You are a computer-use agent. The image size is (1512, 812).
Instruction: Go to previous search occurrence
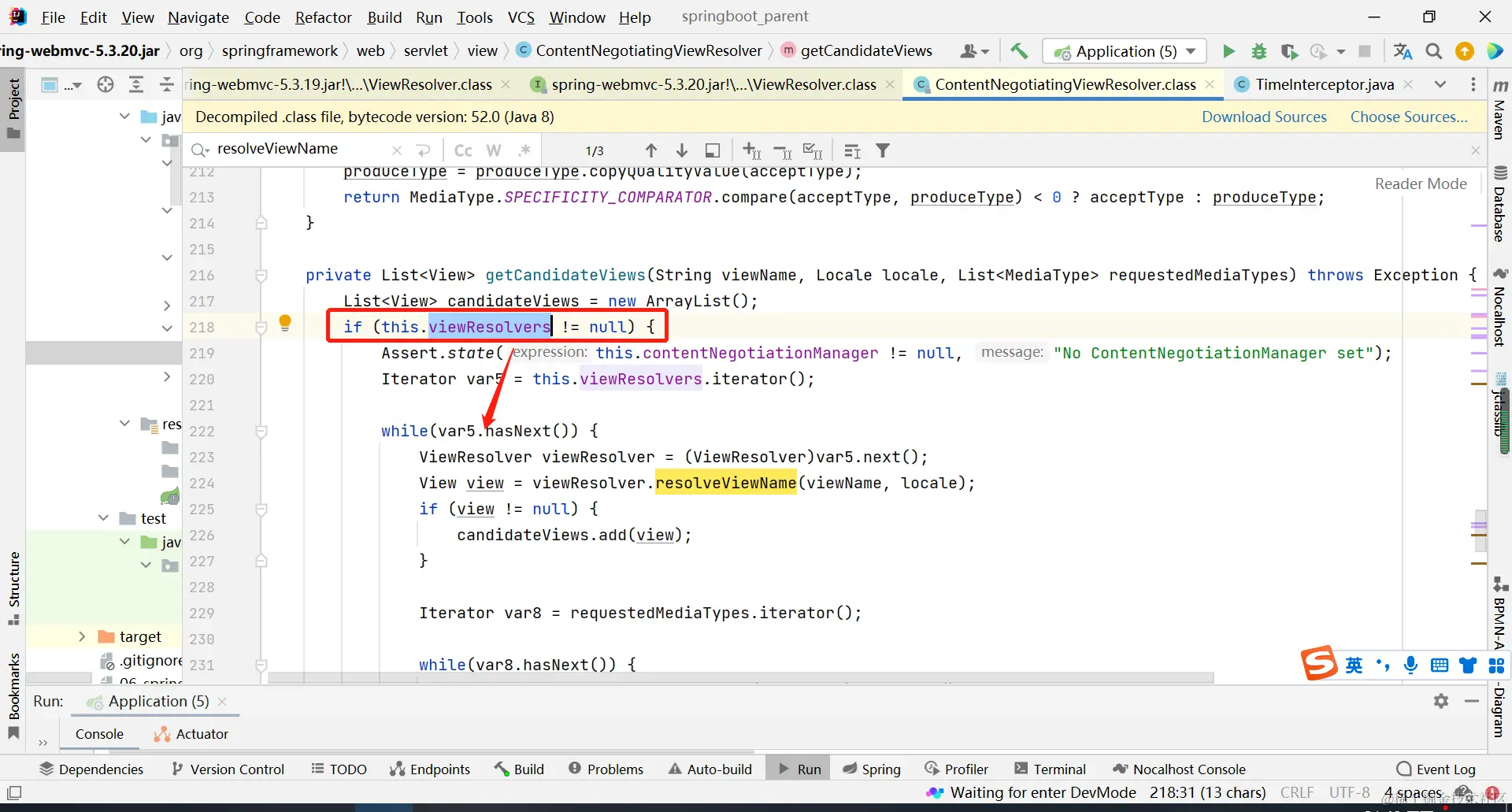(651, 150)
